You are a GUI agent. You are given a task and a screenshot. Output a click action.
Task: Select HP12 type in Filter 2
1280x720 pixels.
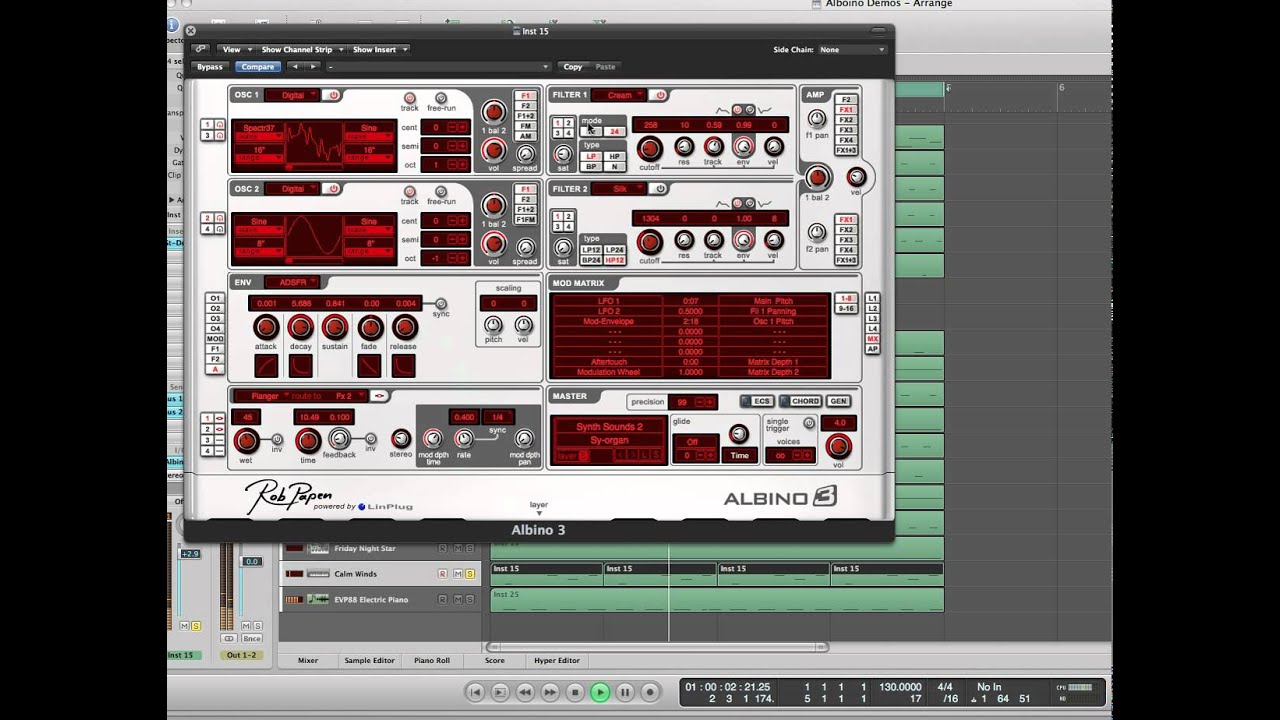pyautogui.click(x=614, y=260)
